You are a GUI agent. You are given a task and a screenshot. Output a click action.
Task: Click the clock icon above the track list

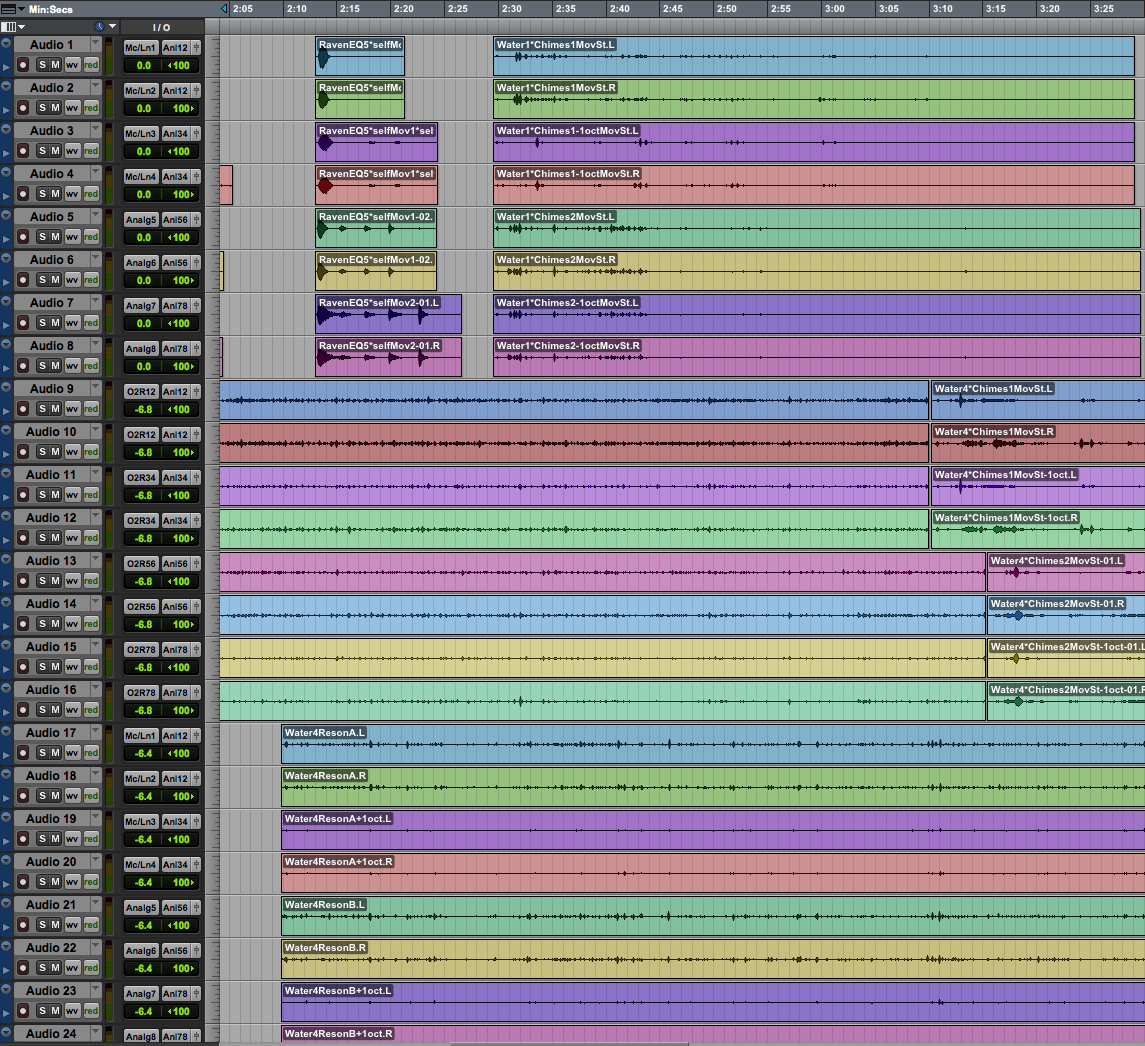tap(99, 27)
